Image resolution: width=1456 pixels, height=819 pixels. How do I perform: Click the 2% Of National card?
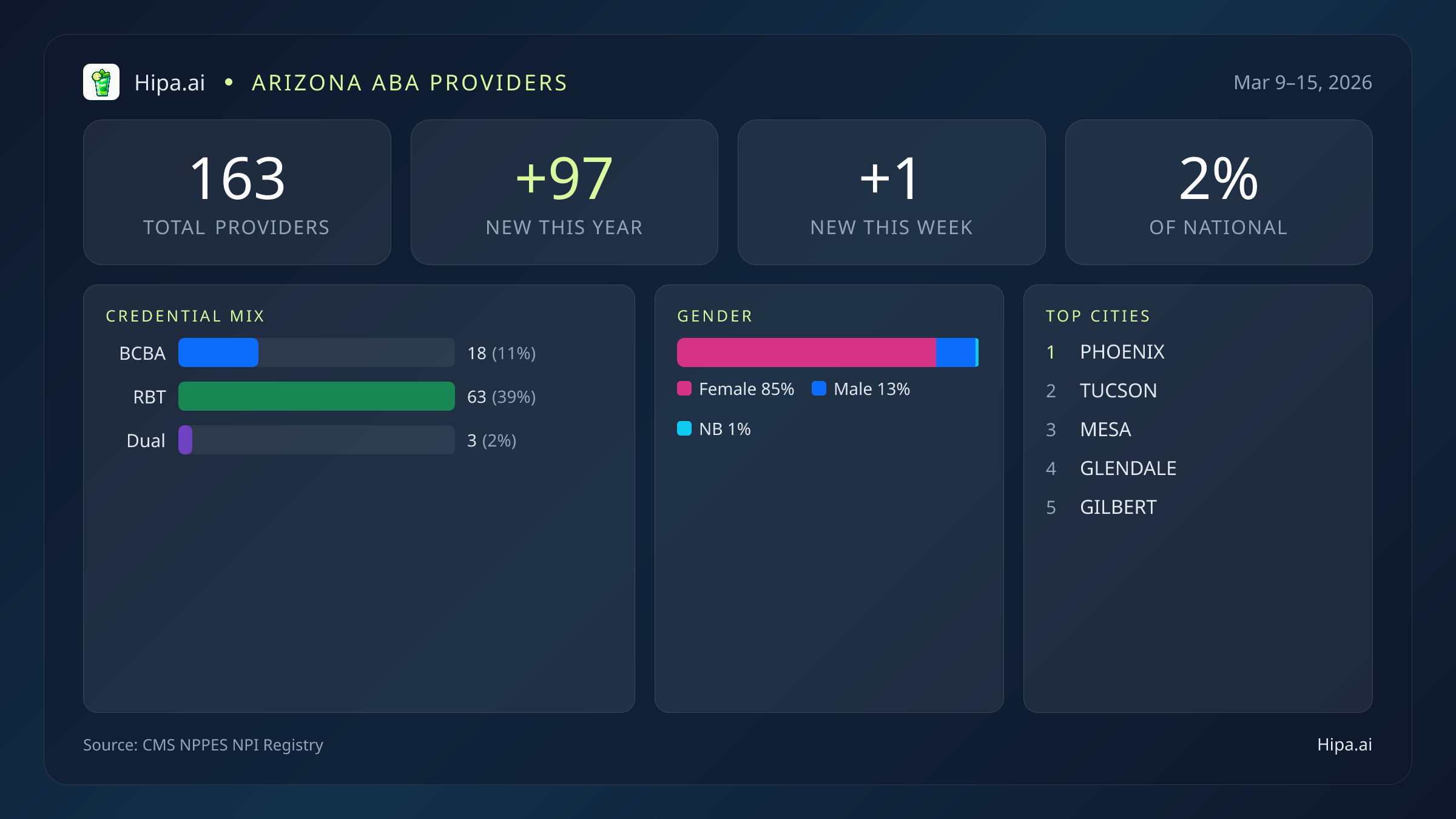1218,192
